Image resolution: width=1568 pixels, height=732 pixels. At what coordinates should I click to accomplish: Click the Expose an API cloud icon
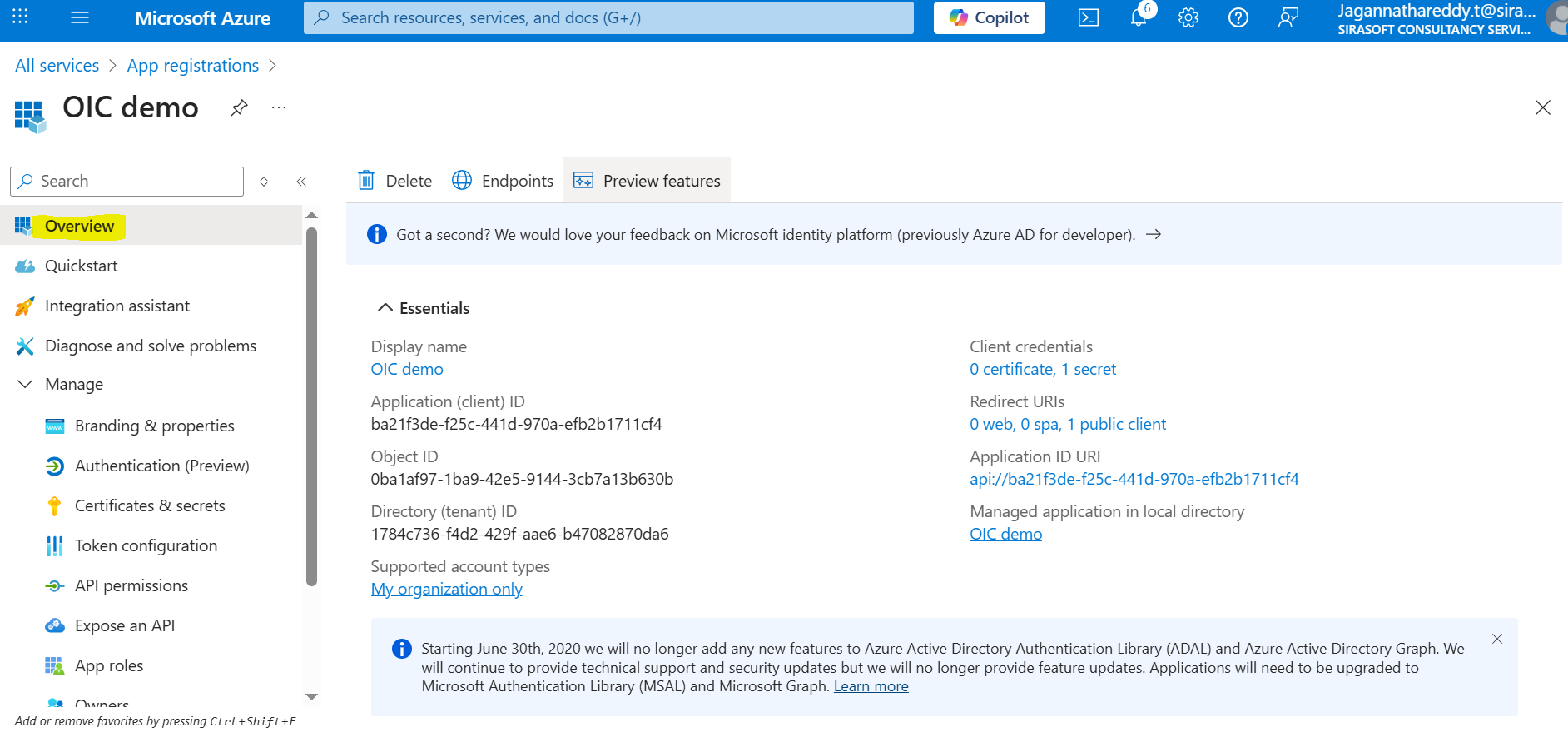point(55,625)
